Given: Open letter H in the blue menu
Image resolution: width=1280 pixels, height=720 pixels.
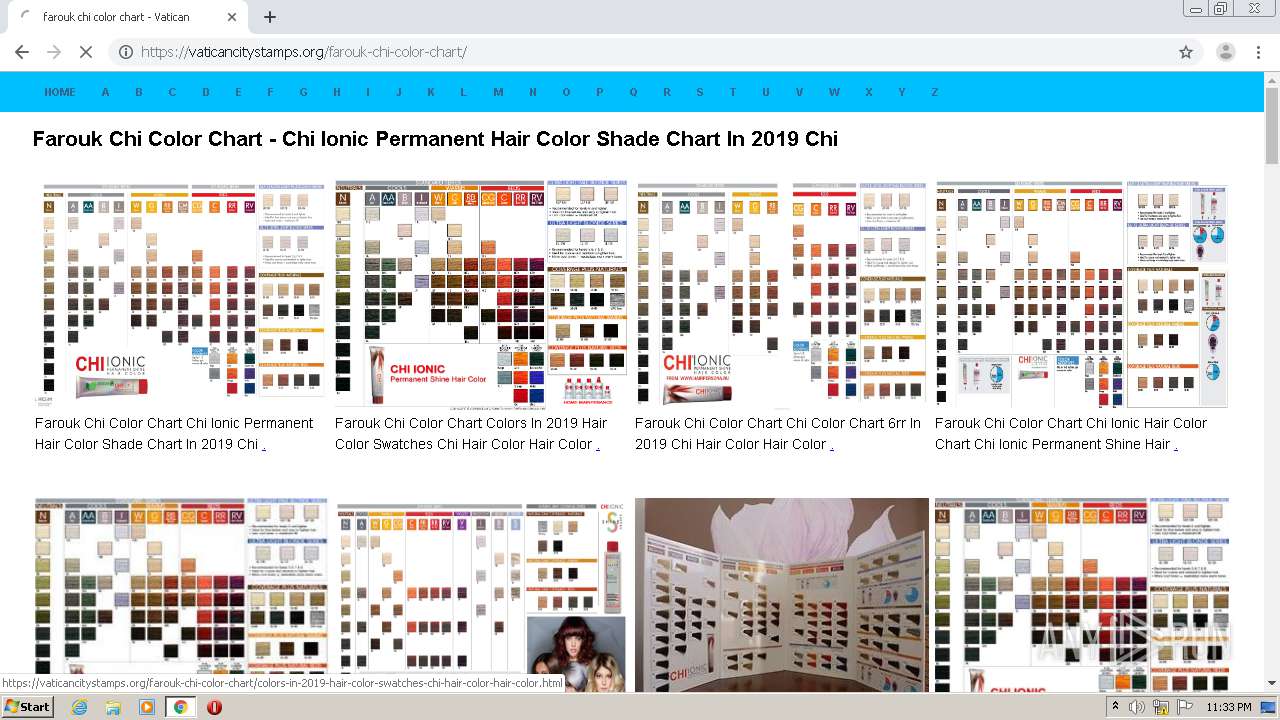Looking at the screenshot, I should pos(337,92).
